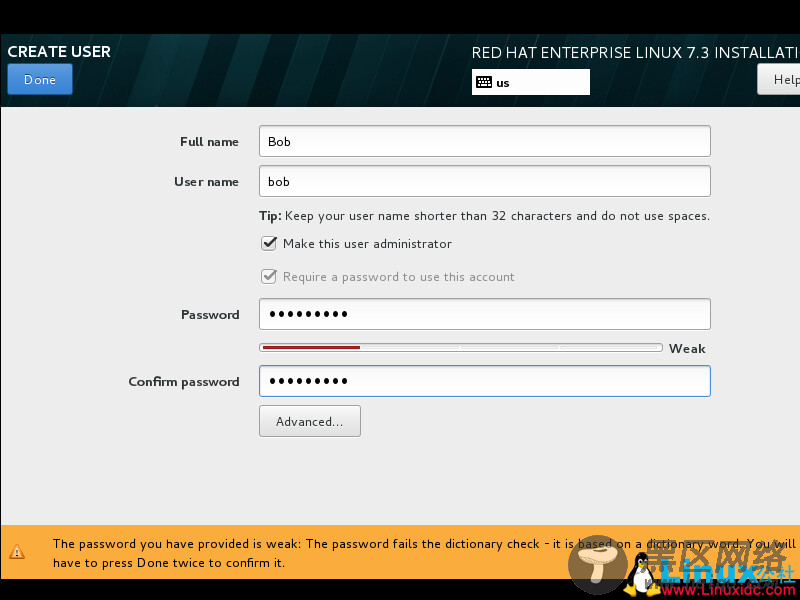The image size is (800, 600).
Task: Click the Password label
Action: [x=210, y=315]
